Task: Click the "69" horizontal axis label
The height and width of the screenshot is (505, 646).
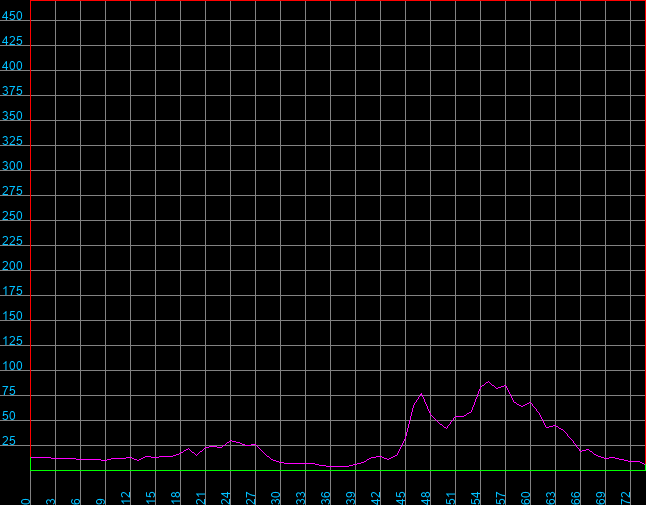Action: click(x=601, y=498)
